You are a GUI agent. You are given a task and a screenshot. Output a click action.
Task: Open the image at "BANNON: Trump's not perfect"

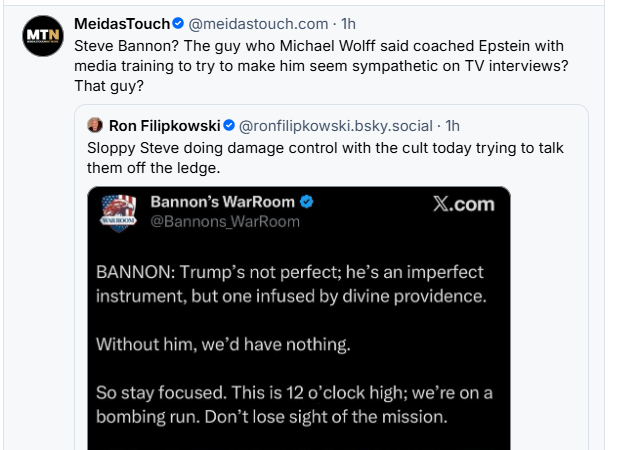pyautogui.click(x=290, y=284)
